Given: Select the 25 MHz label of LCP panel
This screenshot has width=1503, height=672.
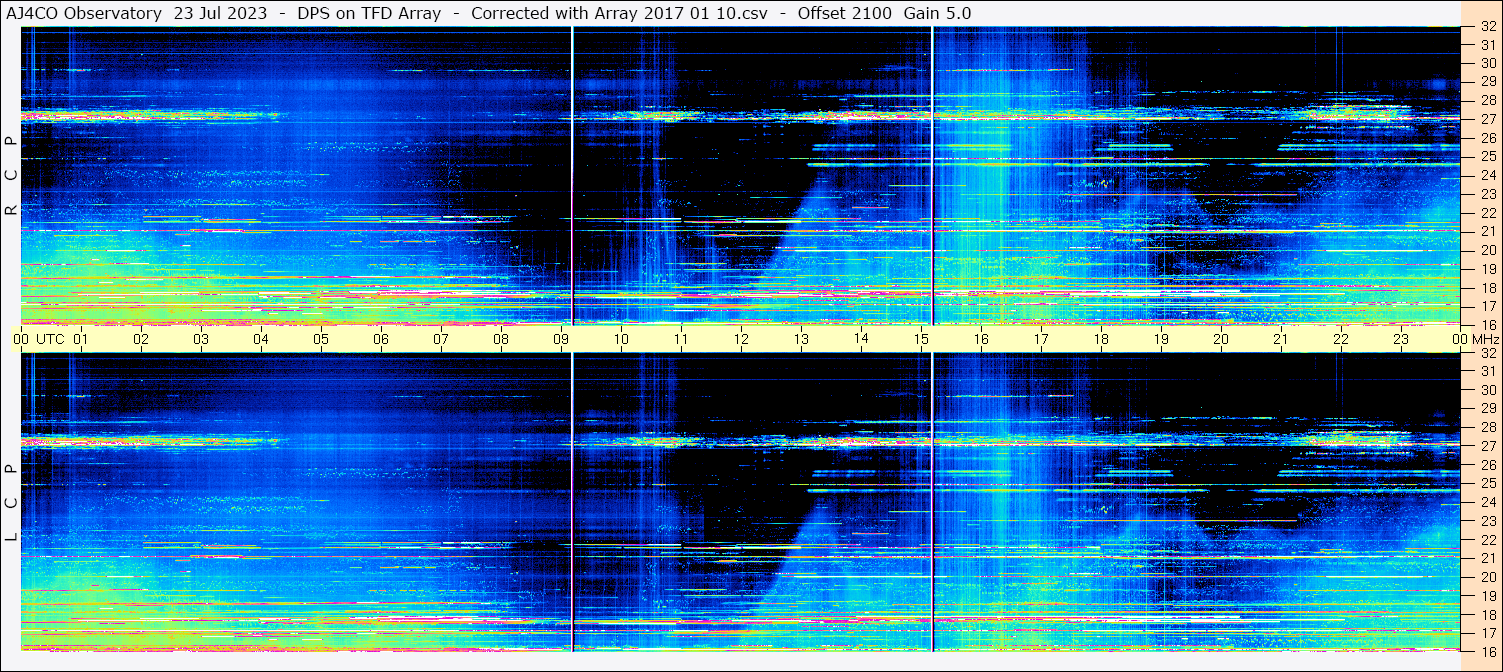Looking at the screenshot, I should click(1488, 483).
